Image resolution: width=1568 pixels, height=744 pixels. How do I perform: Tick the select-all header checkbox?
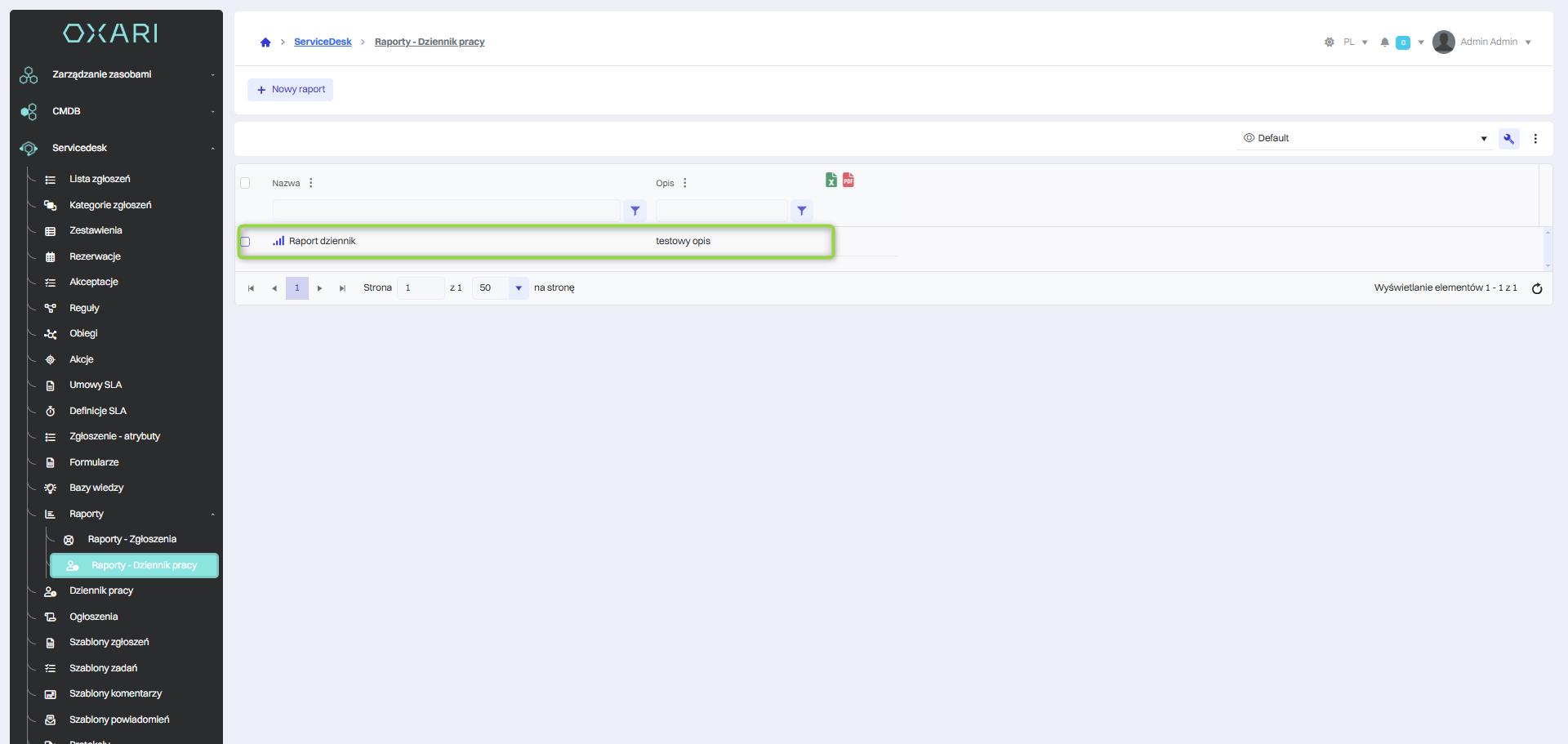coord(245,183)
